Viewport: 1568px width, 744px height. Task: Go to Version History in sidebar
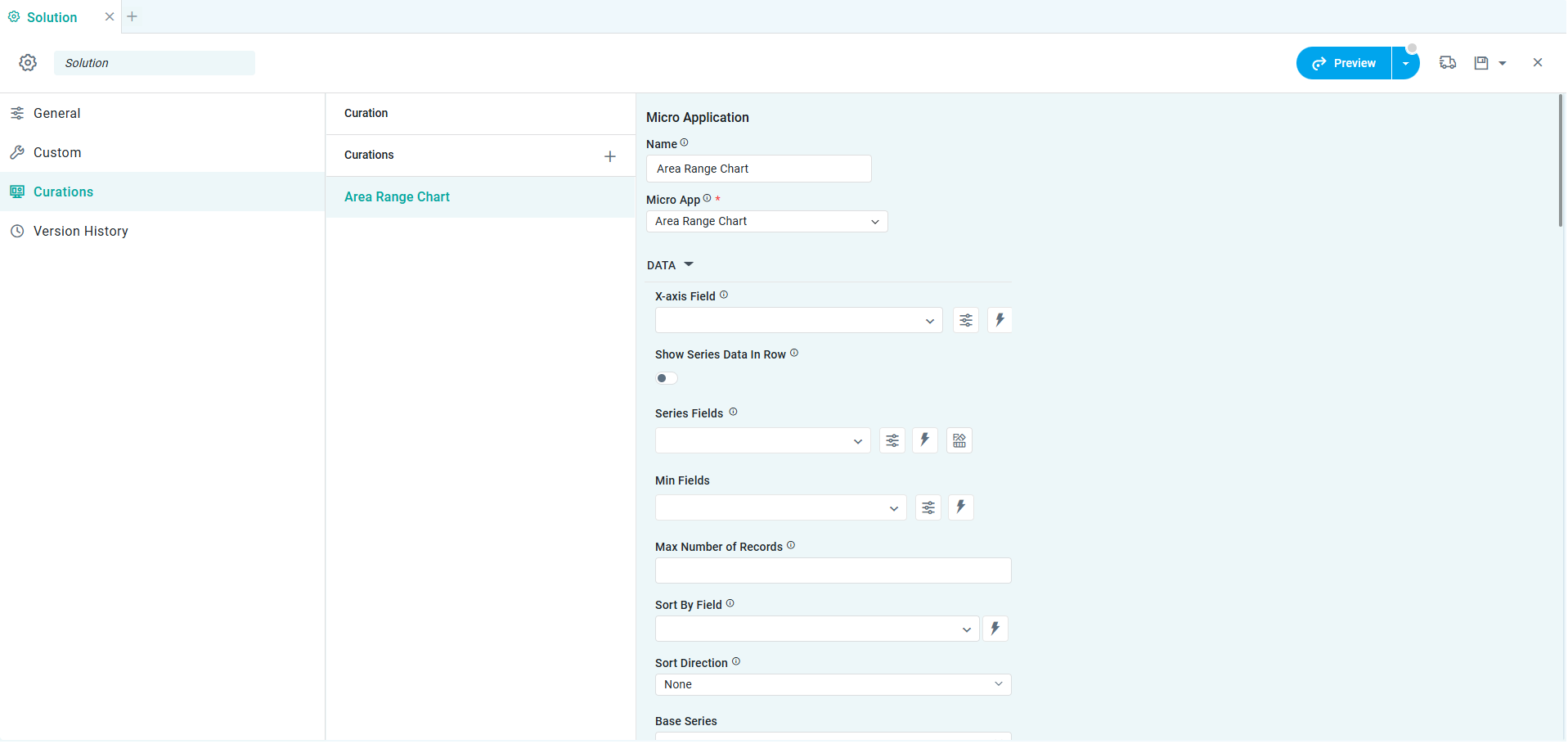click(80, 232)
